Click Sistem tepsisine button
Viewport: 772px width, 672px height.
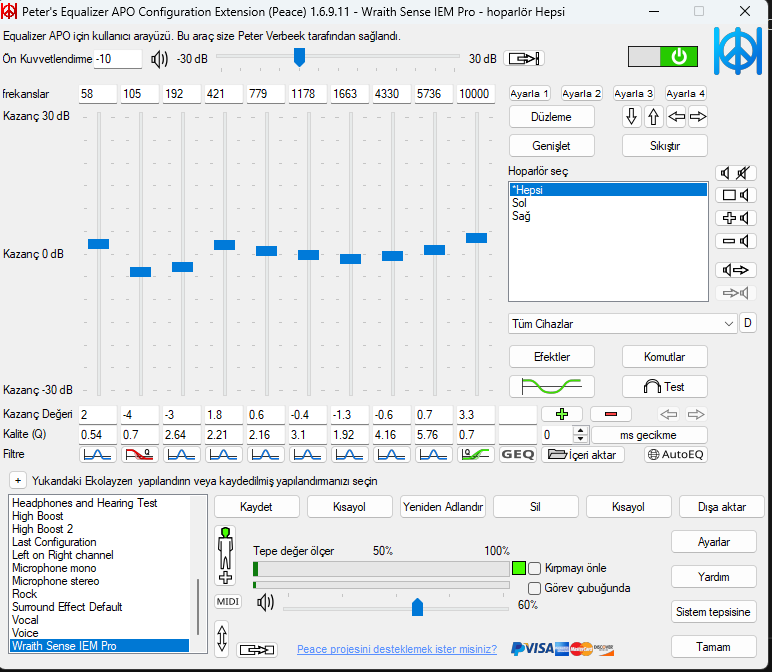(713, 611)
